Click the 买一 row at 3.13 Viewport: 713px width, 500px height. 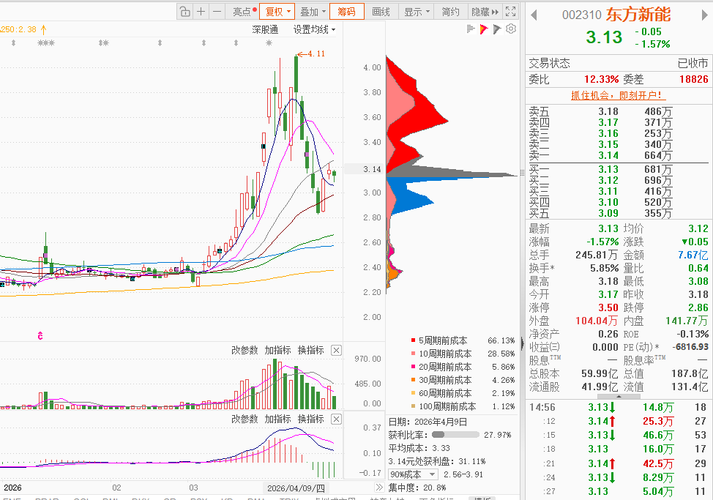(619, 169)
